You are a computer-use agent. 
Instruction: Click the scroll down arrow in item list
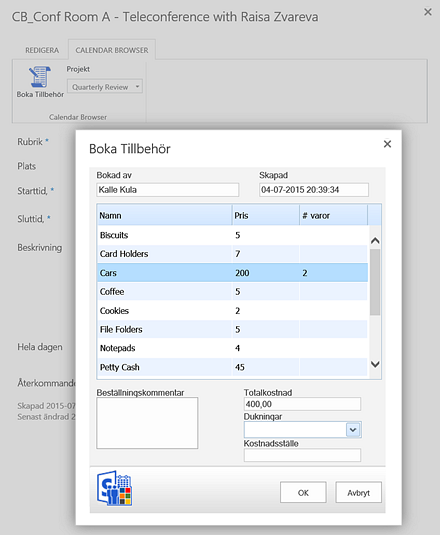(x=375, y=364)
